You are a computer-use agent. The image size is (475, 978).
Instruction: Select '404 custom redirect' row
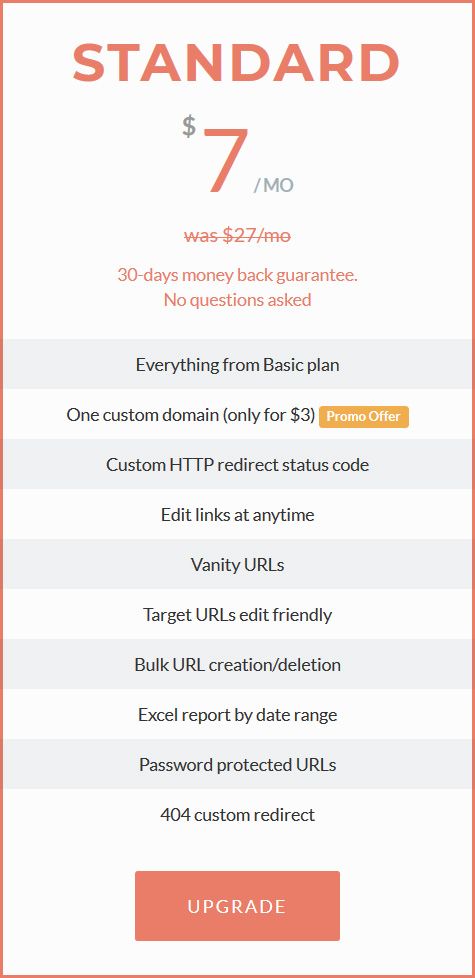(238, 814)
